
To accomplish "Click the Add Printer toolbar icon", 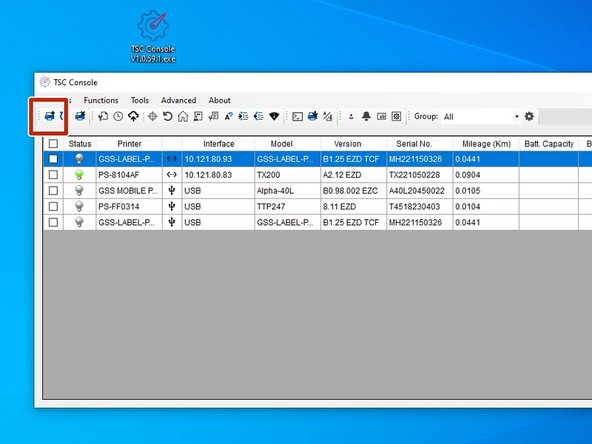I will coord(49,116).
